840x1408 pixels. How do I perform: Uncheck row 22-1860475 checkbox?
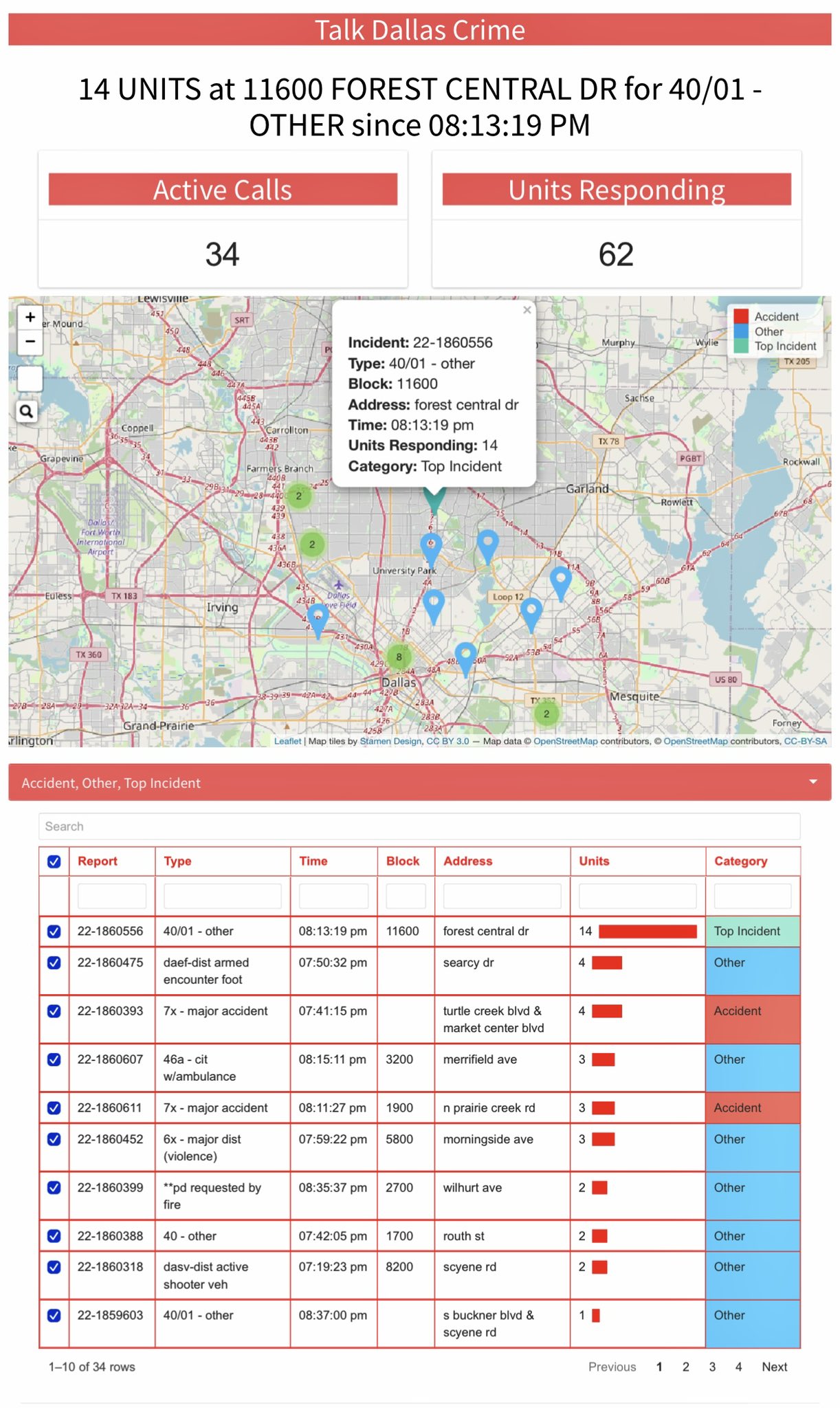pos(54,963)
